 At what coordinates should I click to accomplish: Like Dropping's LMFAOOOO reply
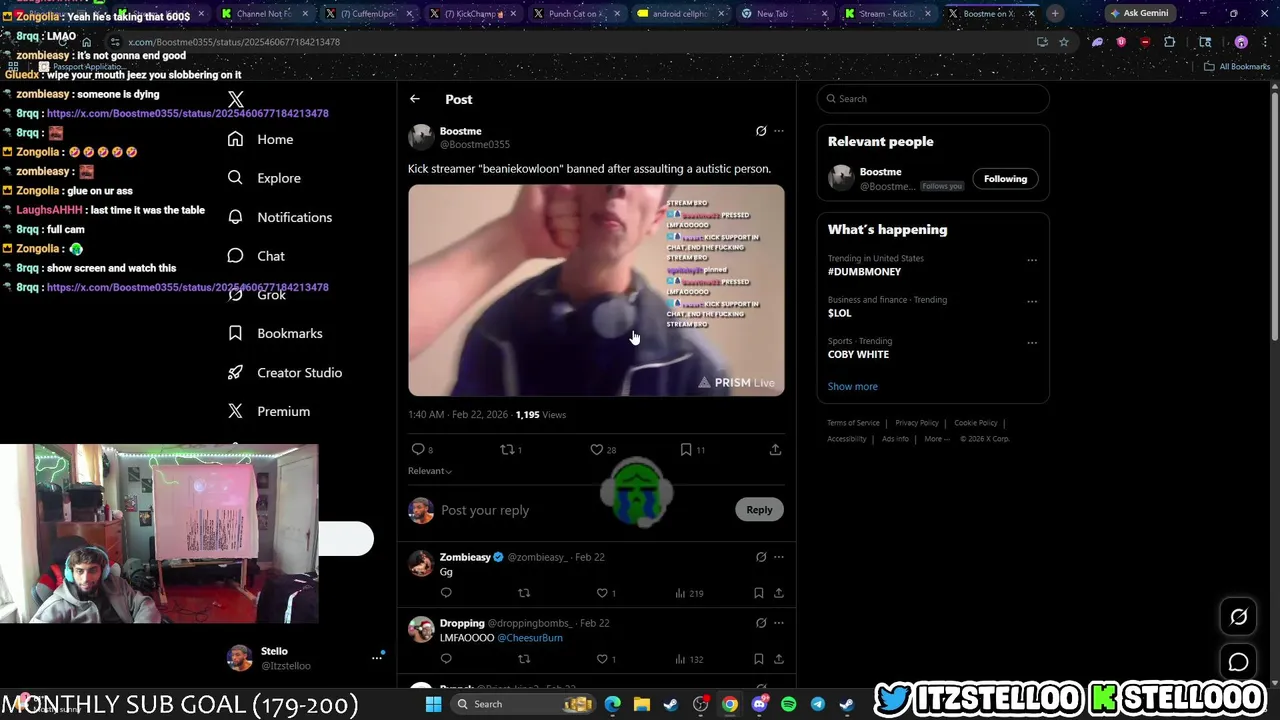pos(602,659)
